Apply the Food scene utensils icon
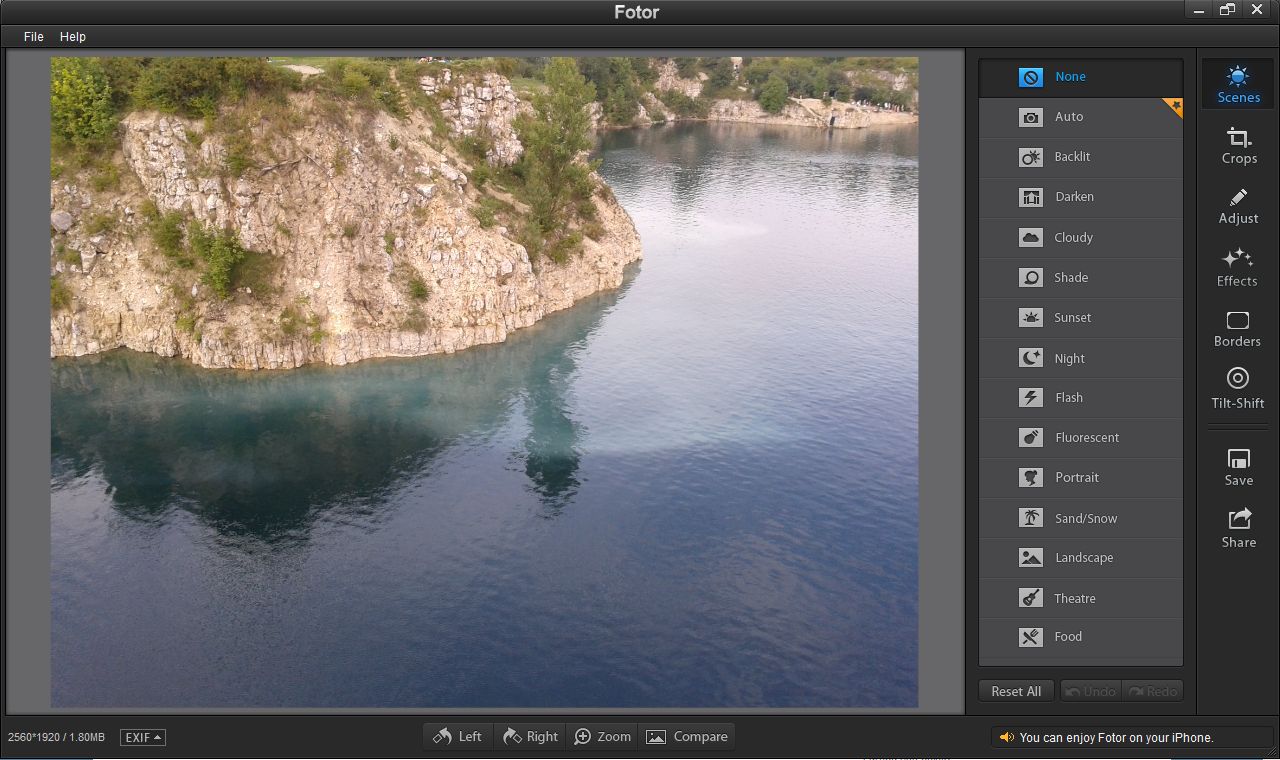 [x=1031, y=637]
